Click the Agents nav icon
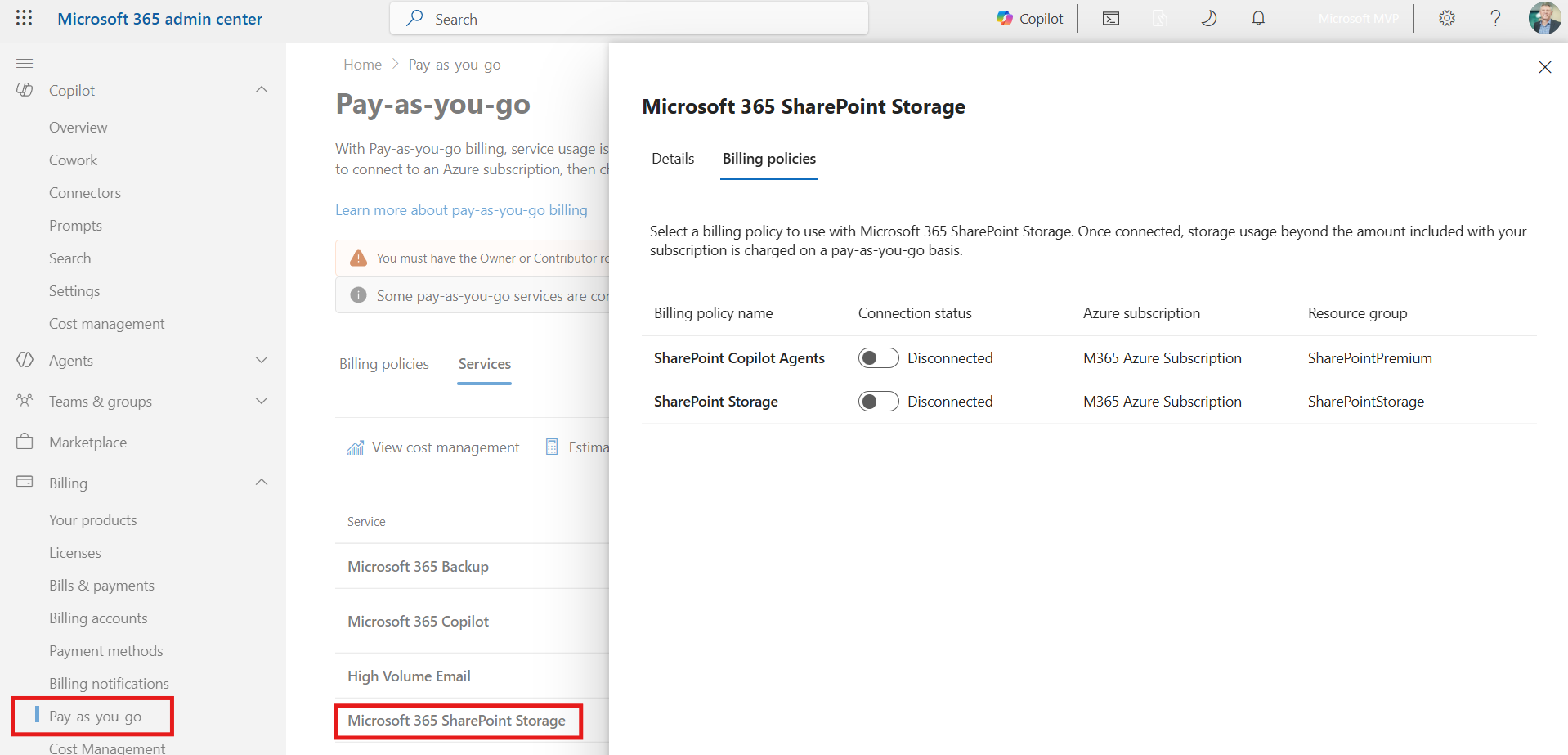 (25, 360)
